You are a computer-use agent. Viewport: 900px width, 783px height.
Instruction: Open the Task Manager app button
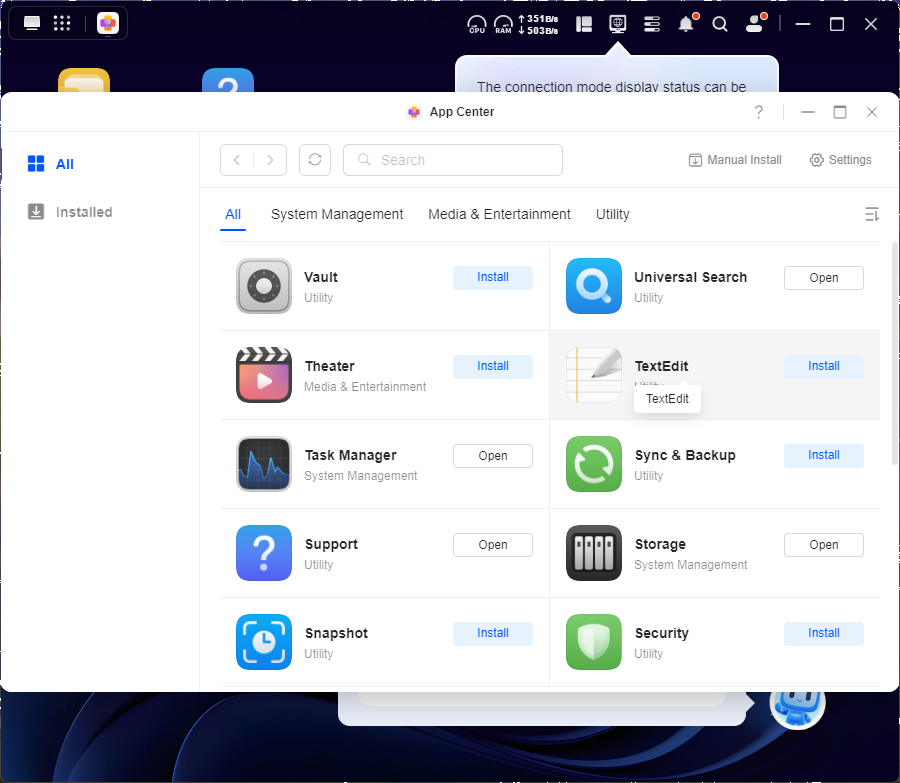click(492, 456)
